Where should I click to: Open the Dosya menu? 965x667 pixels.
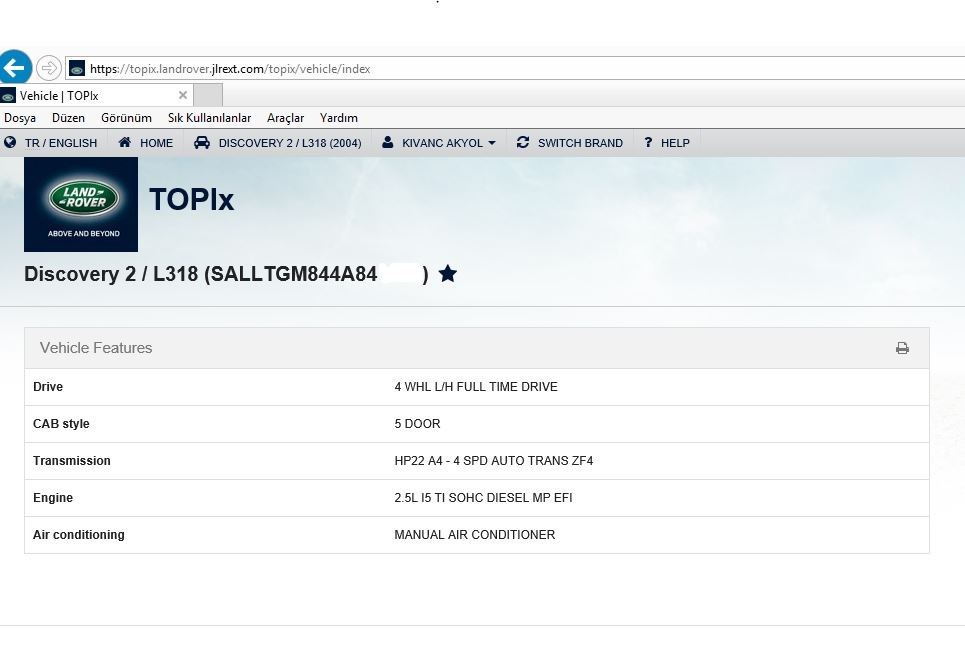pyautogui.click(x=20, y=118)
